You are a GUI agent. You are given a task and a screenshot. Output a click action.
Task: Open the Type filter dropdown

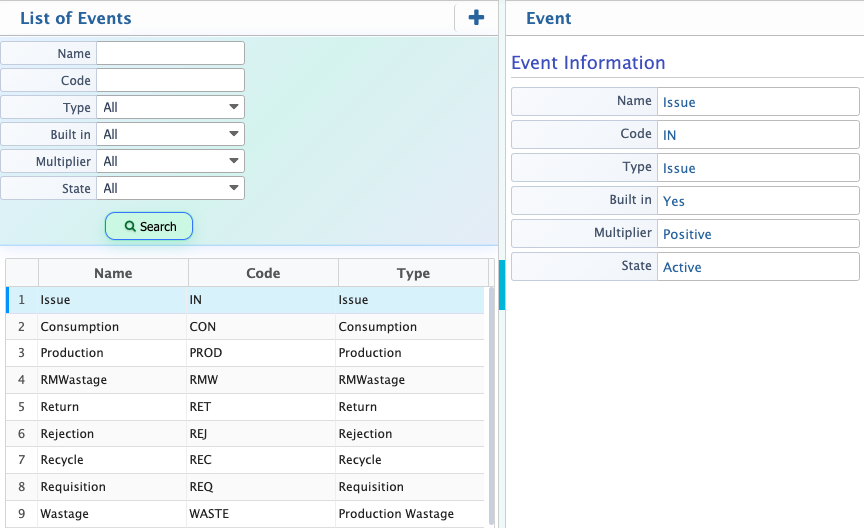[x=170, y=107]
